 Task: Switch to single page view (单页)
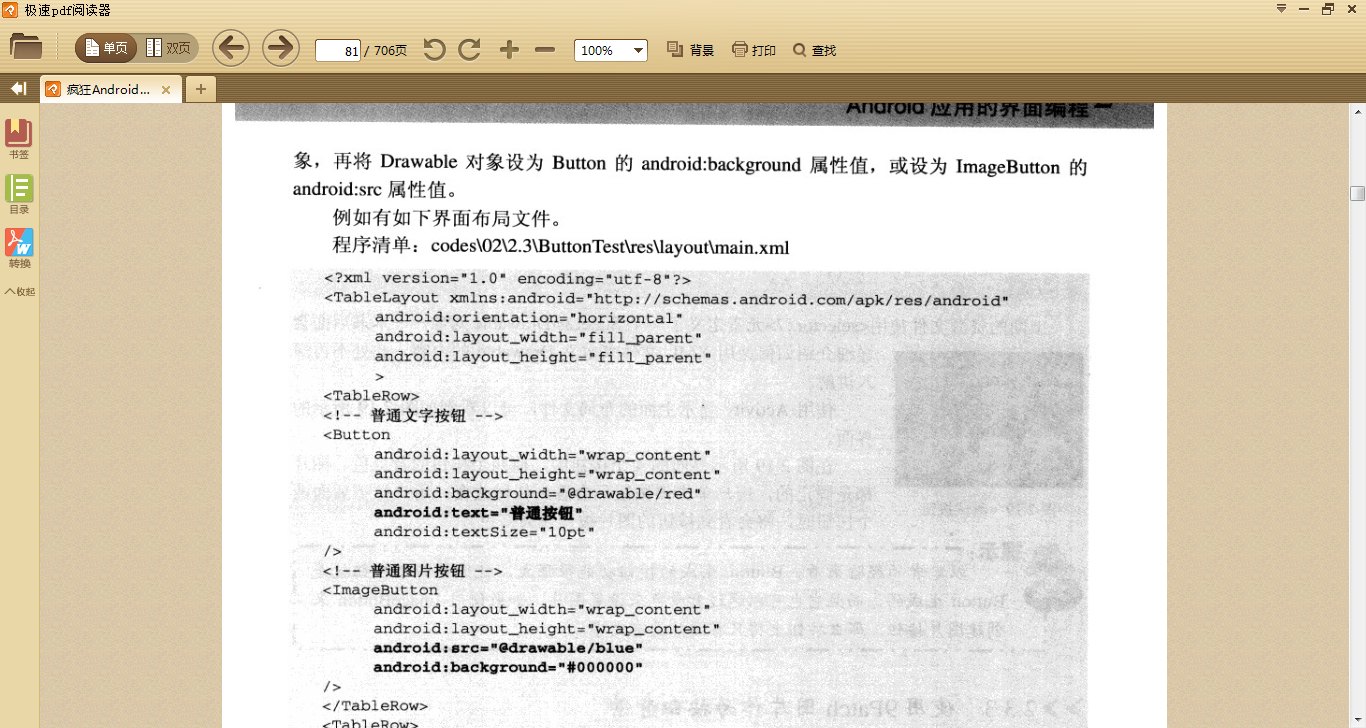[x=106, y=48]
